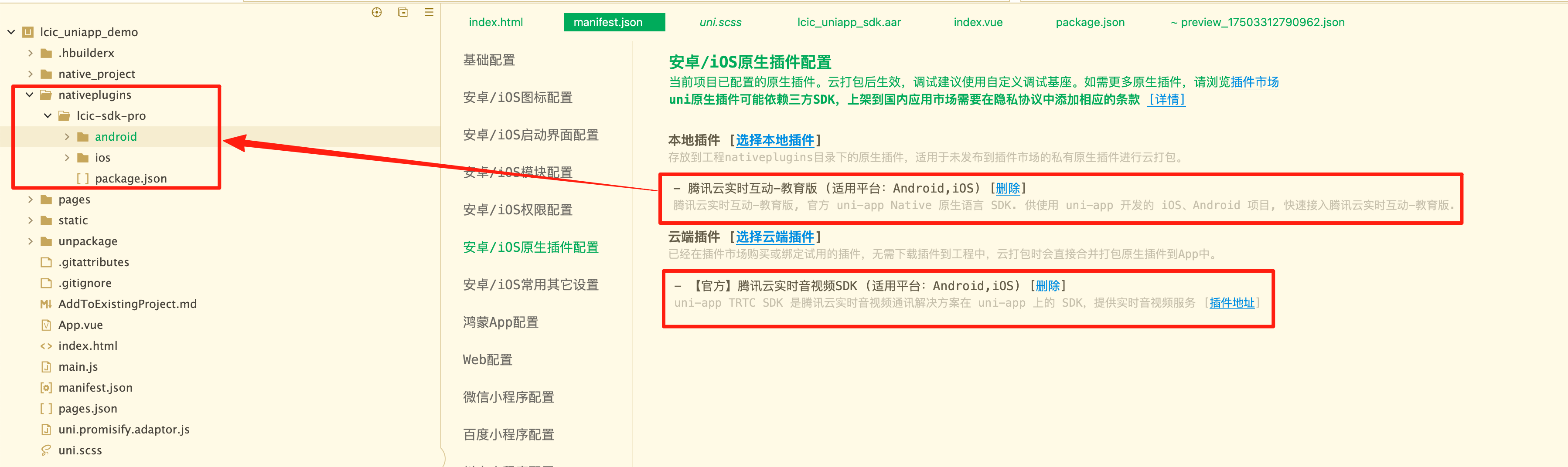Switch to lcic_uniapp_sdk.aar tab
Viewport: 1568px width, 467px height.
(x=849, y=23)
